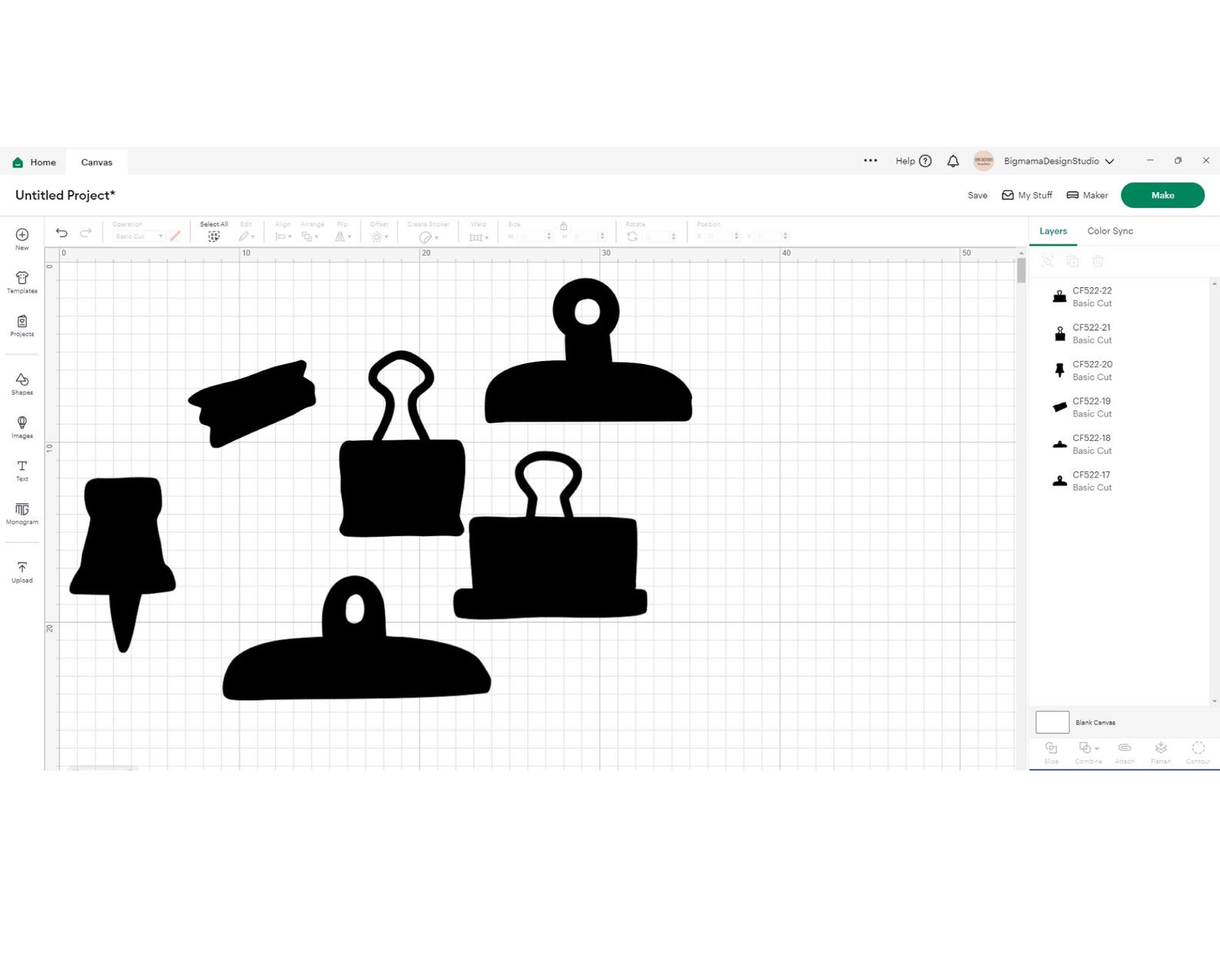The height and width of the screenshot is (980, 1220).
Task: Toggle the size lock icon
Action: (x=563, y=226)
